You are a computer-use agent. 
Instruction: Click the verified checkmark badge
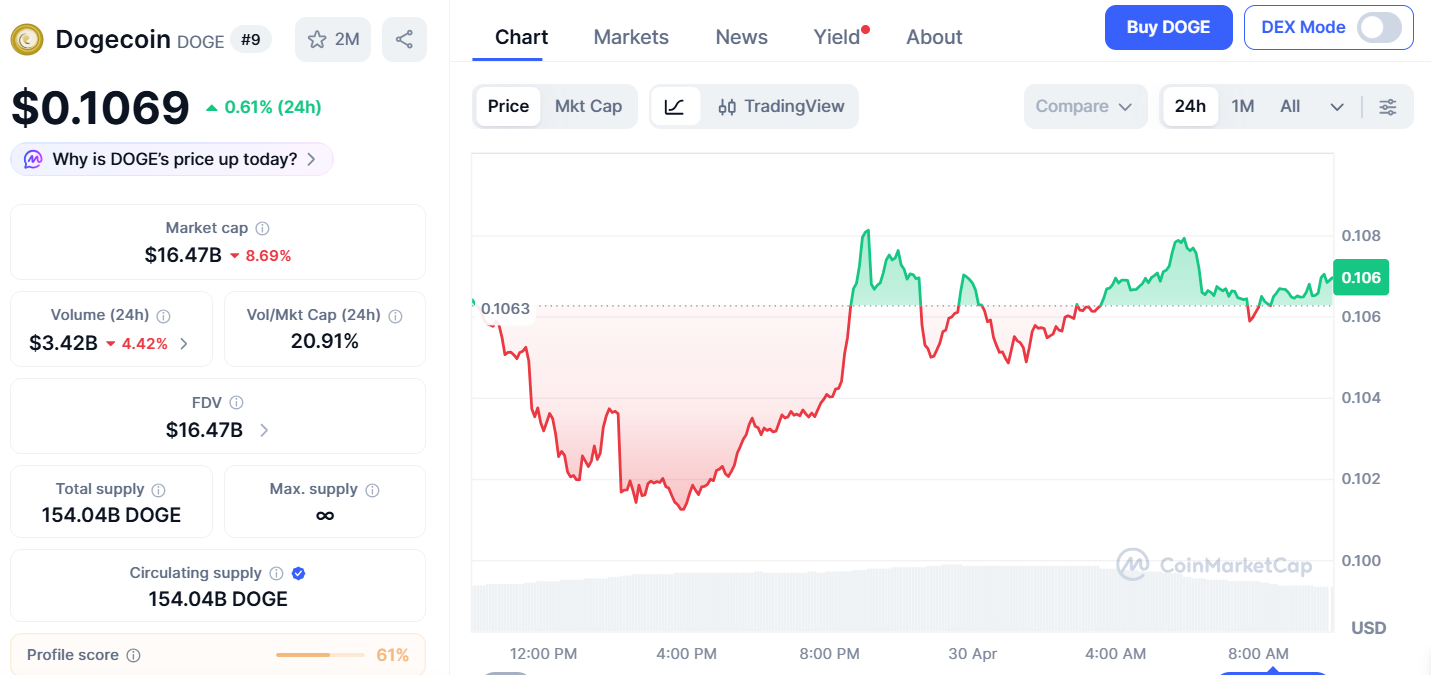298,573
